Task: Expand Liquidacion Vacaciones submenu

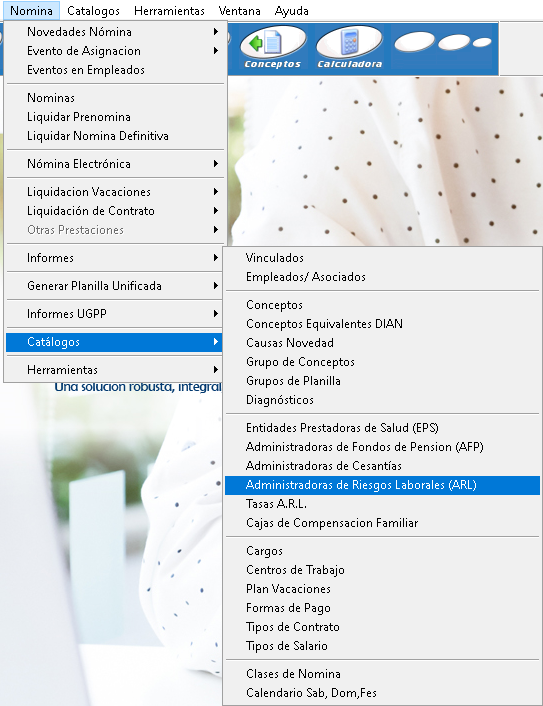Action: click(115, 192)
